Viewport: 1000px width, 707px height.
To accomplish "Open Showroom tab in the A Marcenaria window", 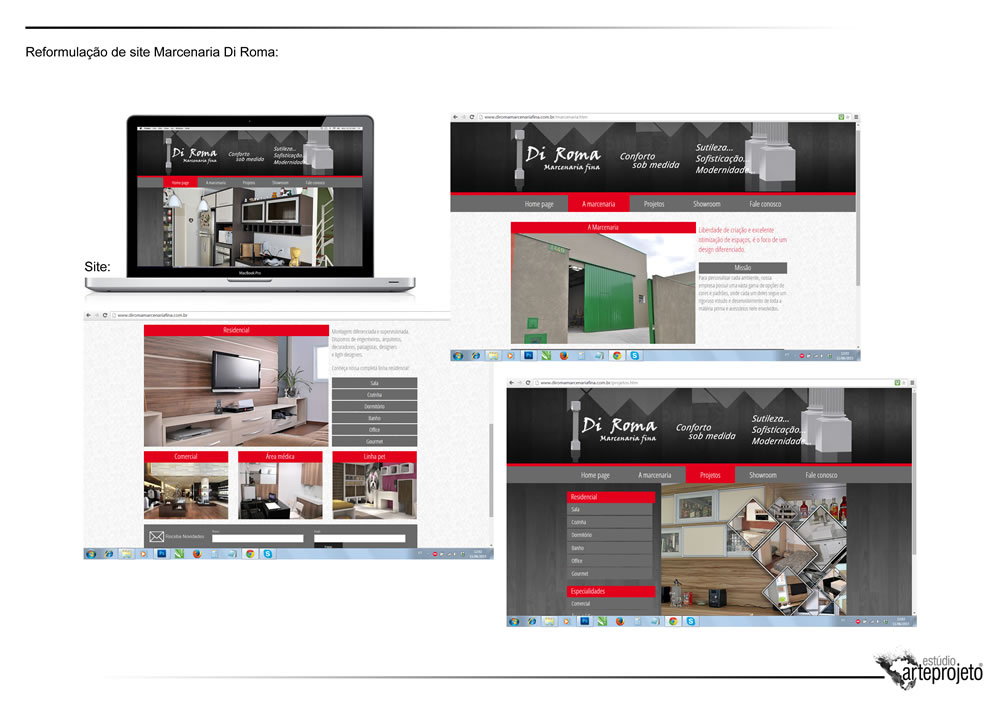I will point(707,204).
